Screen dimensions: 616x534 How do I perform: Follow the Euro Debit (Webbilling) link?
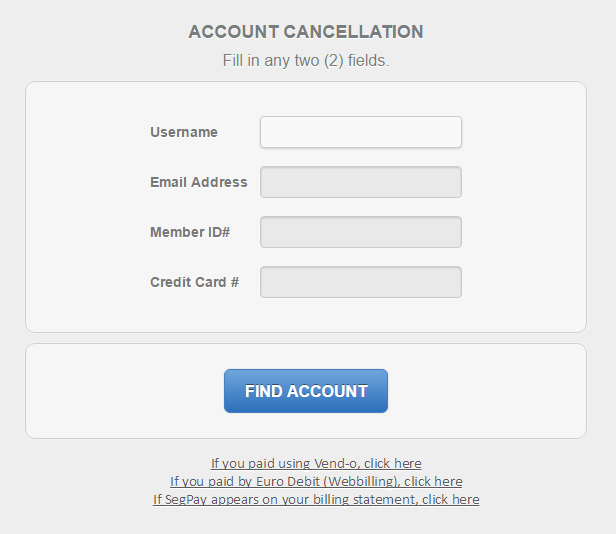pyautogui.click(x=315, y=482)
